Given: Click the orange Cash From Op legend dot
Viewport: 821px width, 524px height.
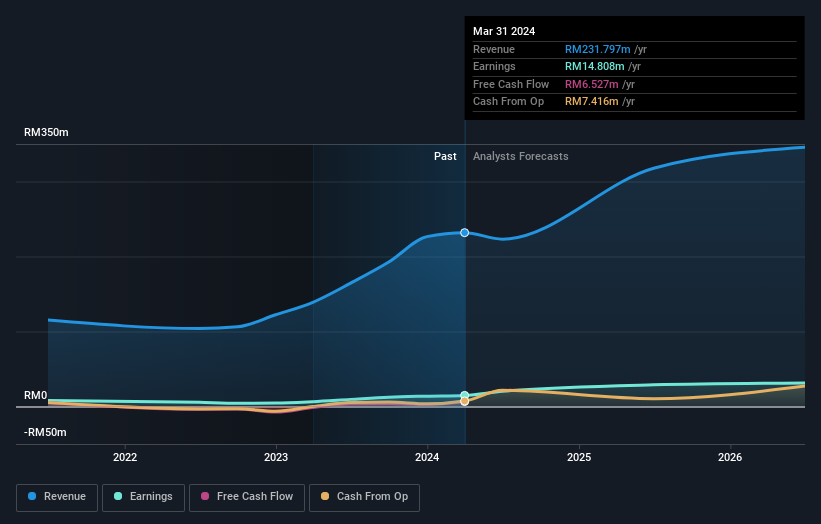Looking at the screenshot, I should coord(325,496).
